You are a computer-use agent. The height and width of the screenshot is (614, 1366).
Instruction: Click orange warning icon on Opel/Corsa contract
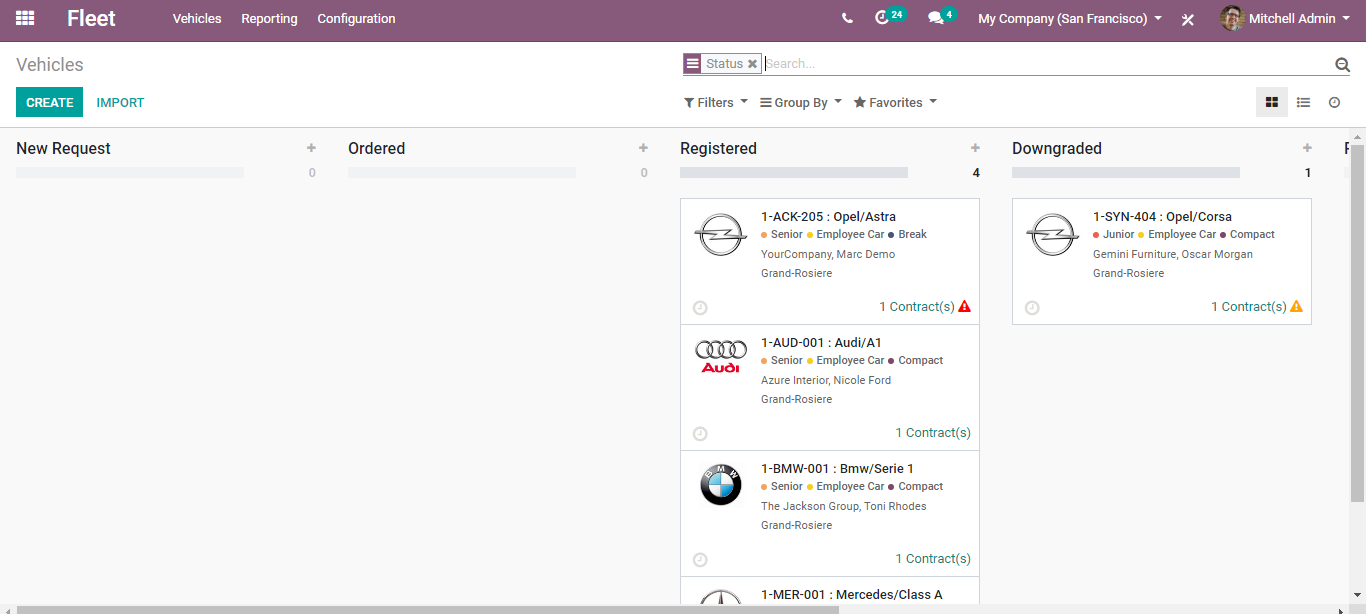pos(1296,306)
